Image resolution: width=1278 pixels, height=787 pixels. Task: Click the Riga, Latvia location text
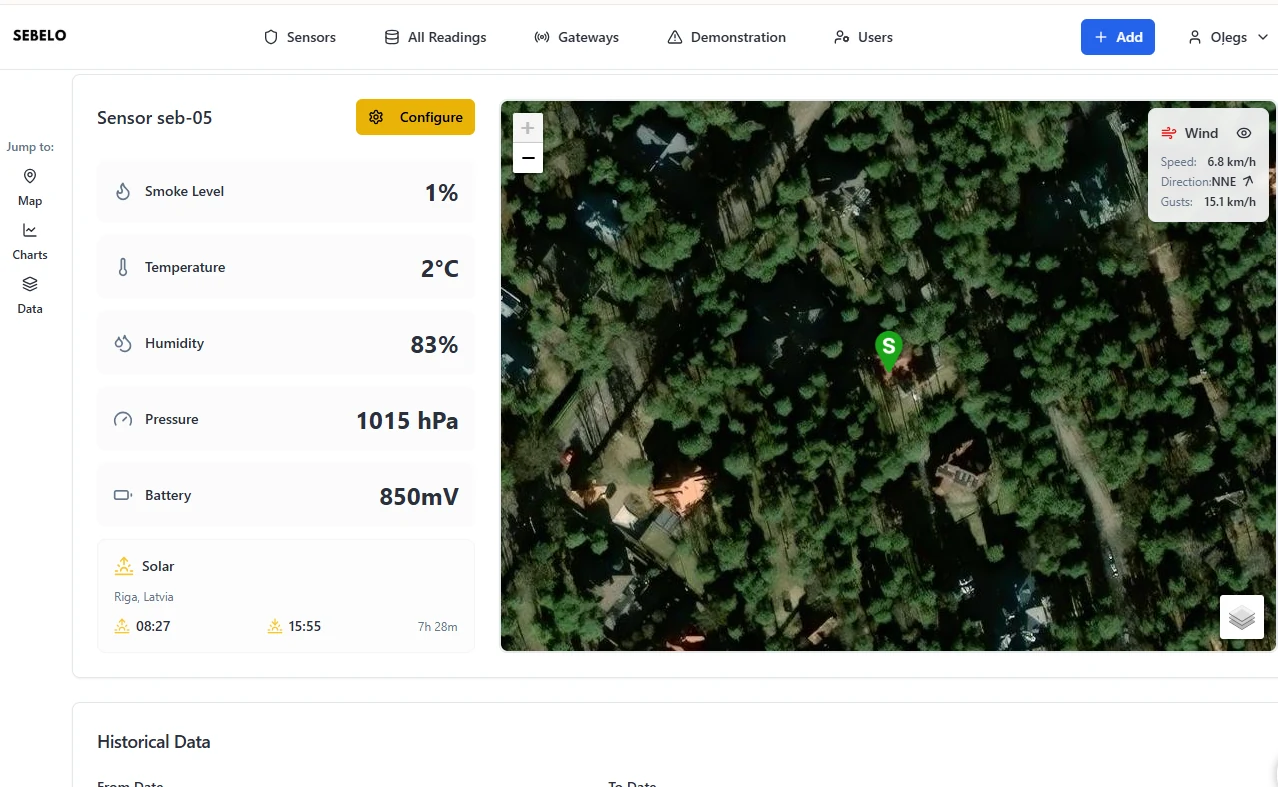144,597
